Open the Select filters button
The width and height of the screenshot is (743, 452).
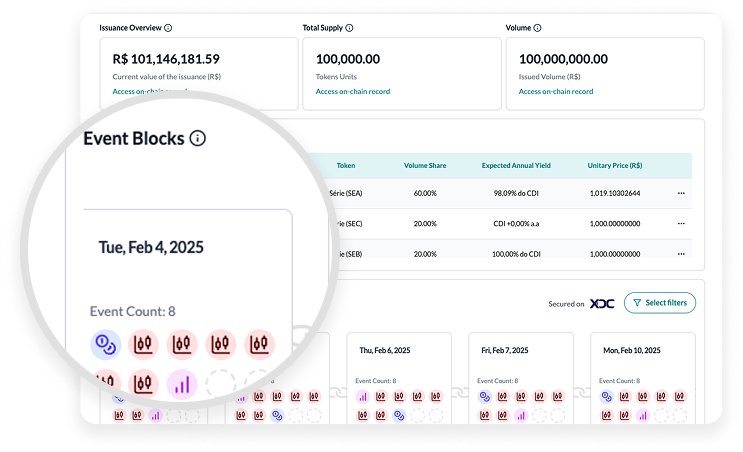point(660,303)
